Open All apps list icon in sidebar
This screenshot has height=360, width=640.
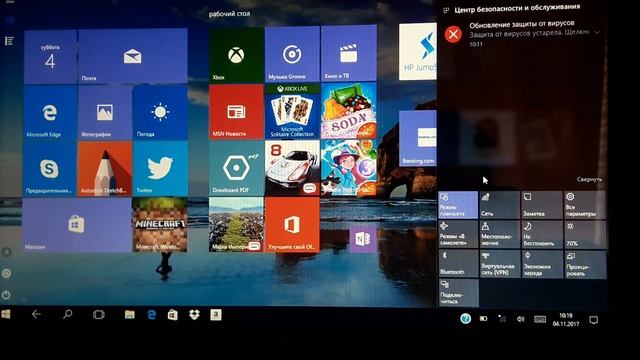tap(9, 41)
